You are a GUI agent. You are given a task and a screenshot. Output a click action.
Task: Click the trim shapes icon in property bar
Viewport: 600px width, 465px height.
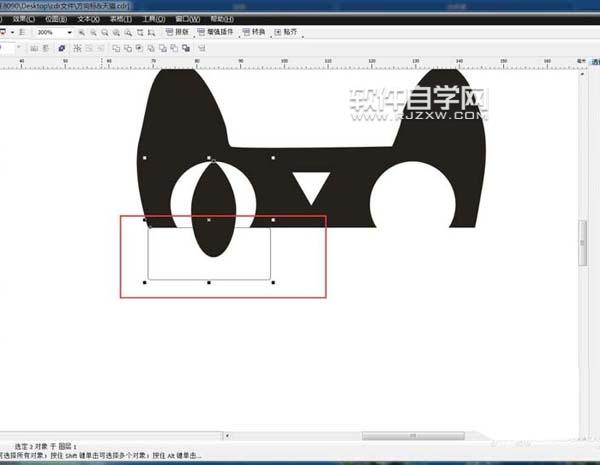click(127, 47)
